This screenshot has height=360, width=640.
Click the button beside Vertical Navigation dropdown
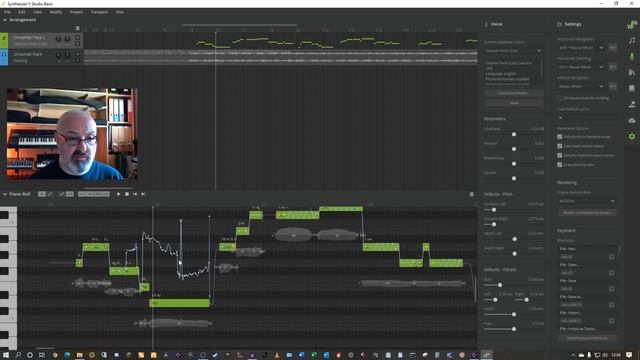612,87
